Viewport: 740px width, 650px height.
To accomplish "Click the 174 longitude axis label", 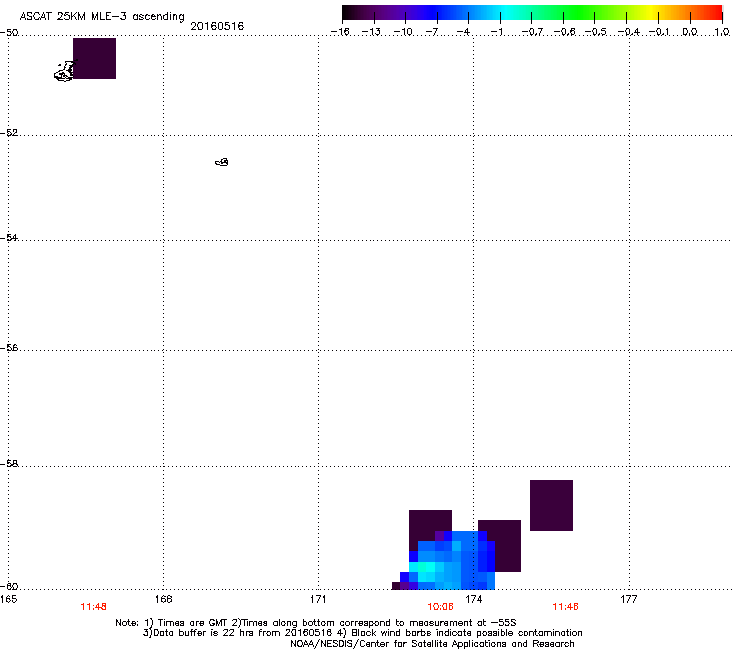I will [473, 599].
